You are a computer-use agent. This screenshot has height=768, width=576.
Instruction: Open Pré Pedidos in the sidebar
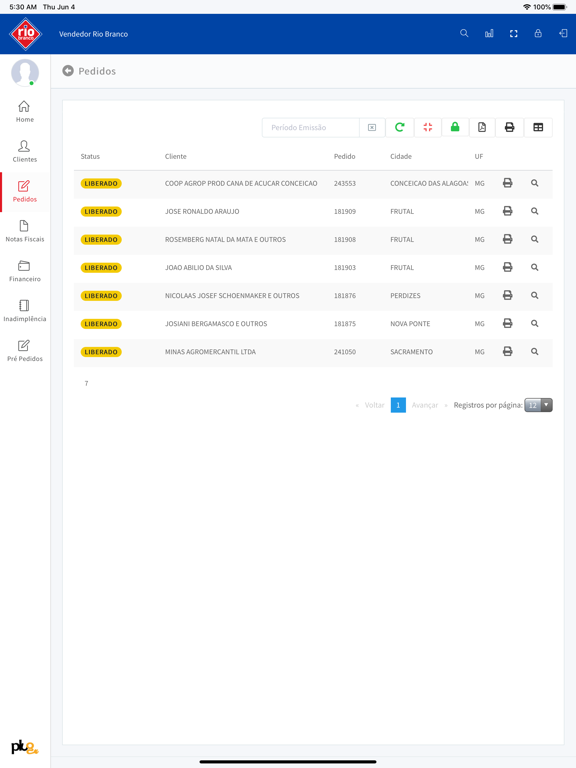24,351
